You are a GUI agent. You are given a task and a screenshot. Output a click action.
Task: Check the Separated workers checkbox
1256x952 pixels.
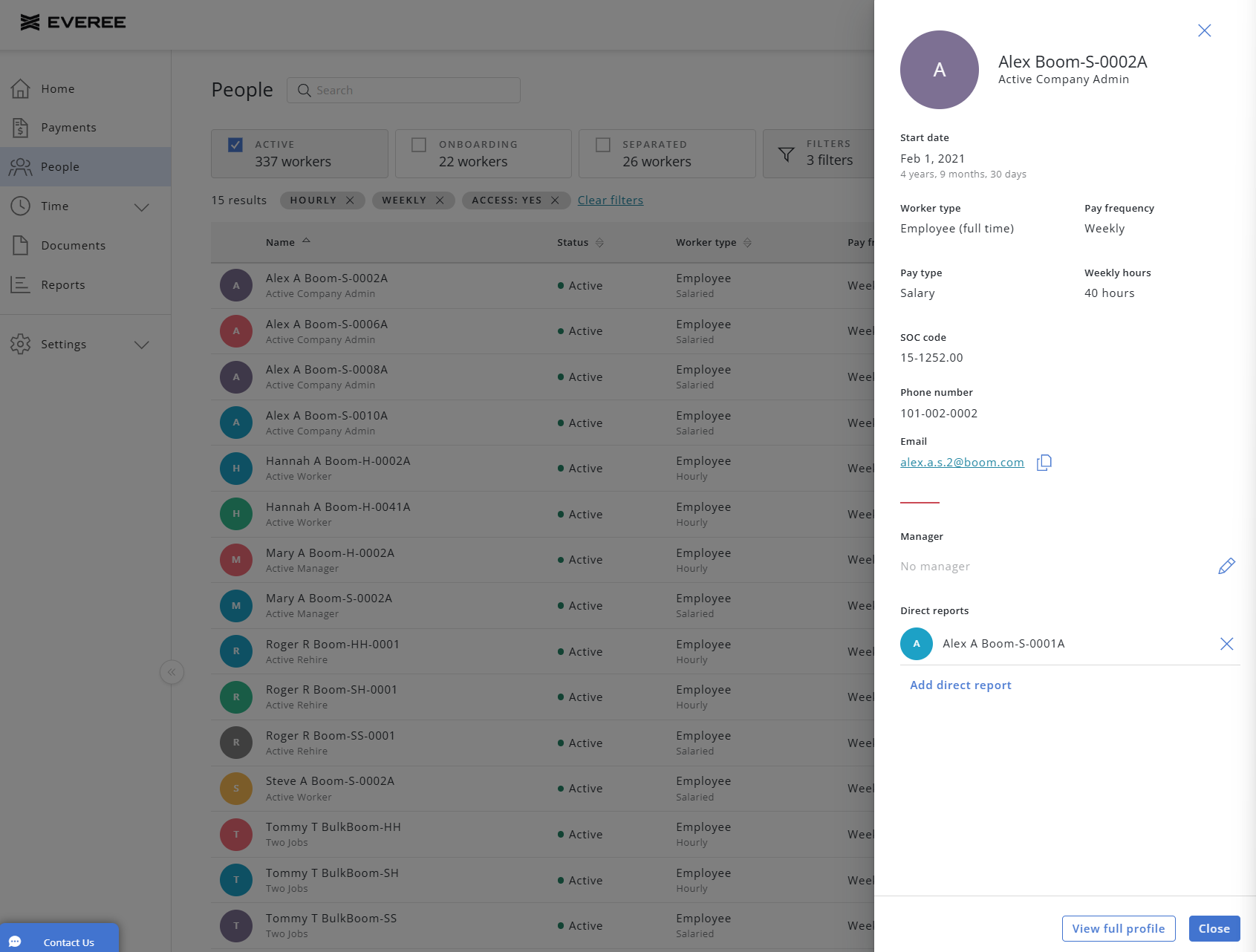[x=603, y=145]
